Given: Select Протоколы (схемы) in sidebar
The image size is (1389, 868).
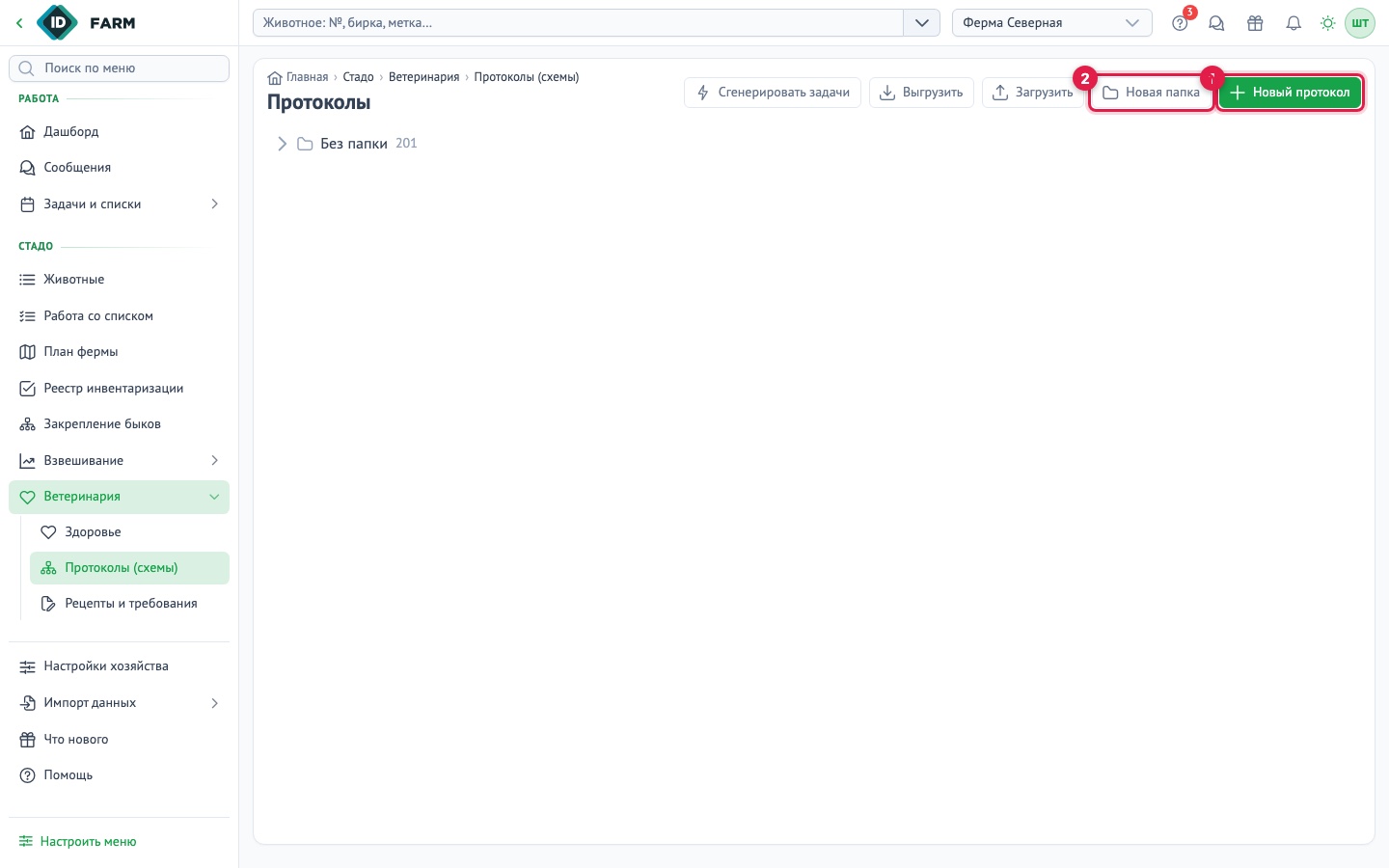Looking at the screenshot, I should click(x=129, y=568).
